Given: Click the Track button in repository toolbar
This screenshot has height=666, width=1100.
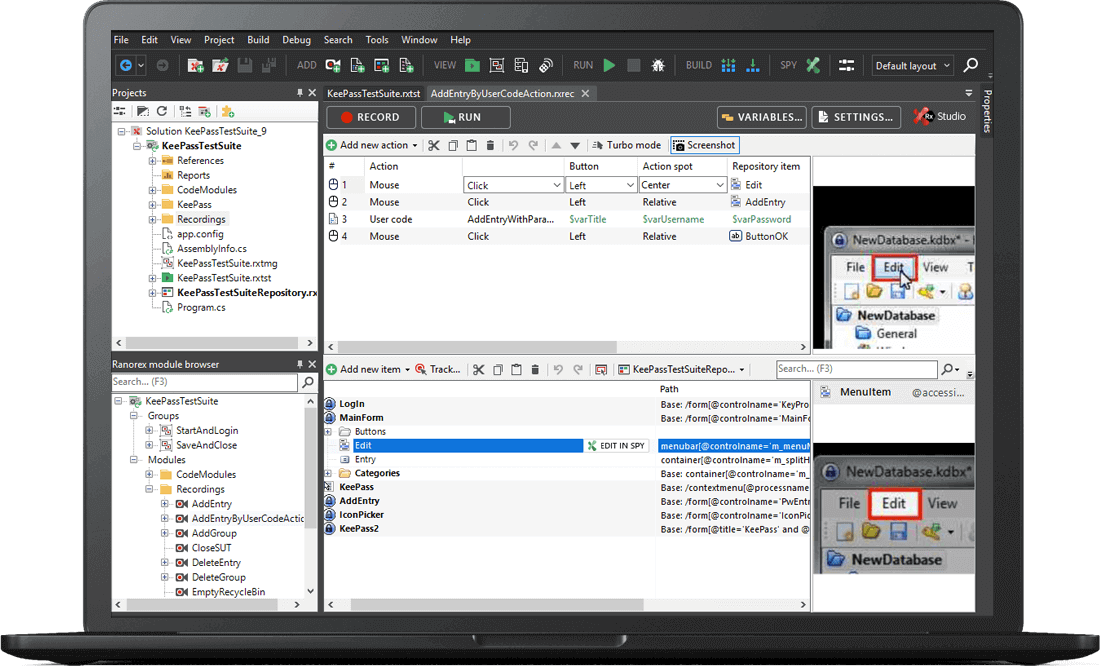Looking at the screenshot, I should (438, 369).
